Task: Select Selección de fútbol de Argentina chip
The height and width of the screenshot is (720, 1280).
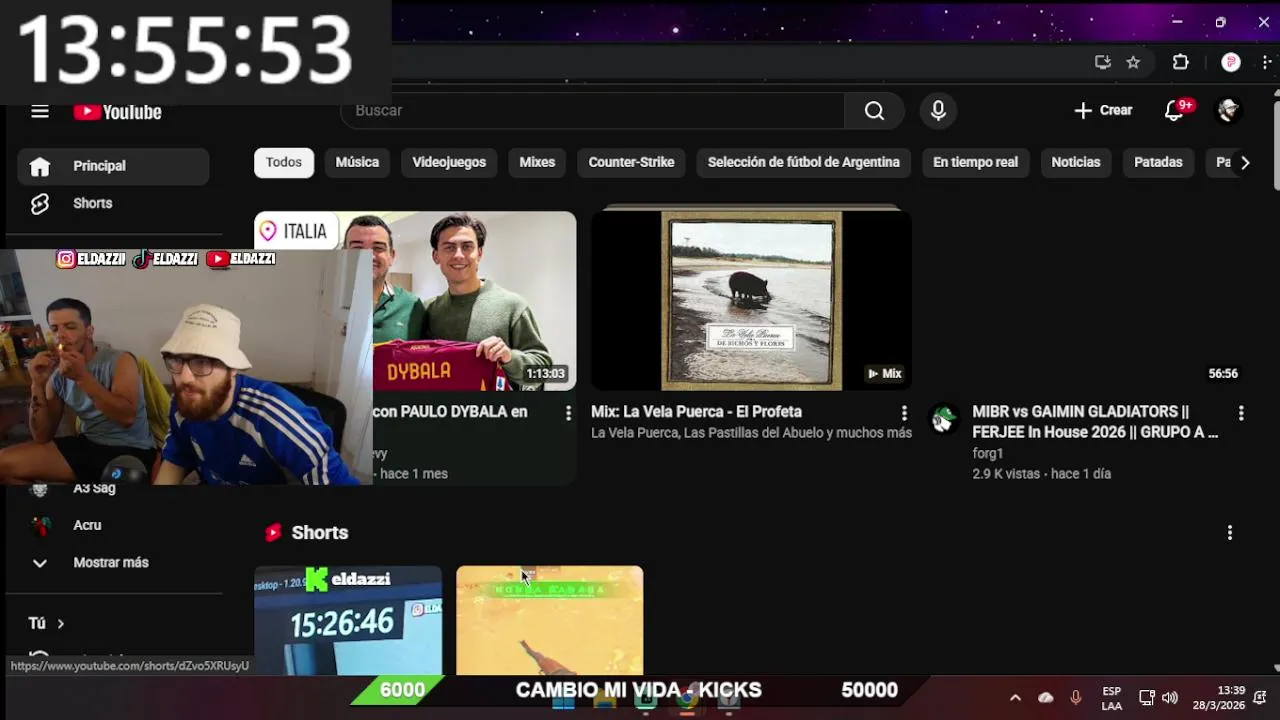Action: click(804, 162)
